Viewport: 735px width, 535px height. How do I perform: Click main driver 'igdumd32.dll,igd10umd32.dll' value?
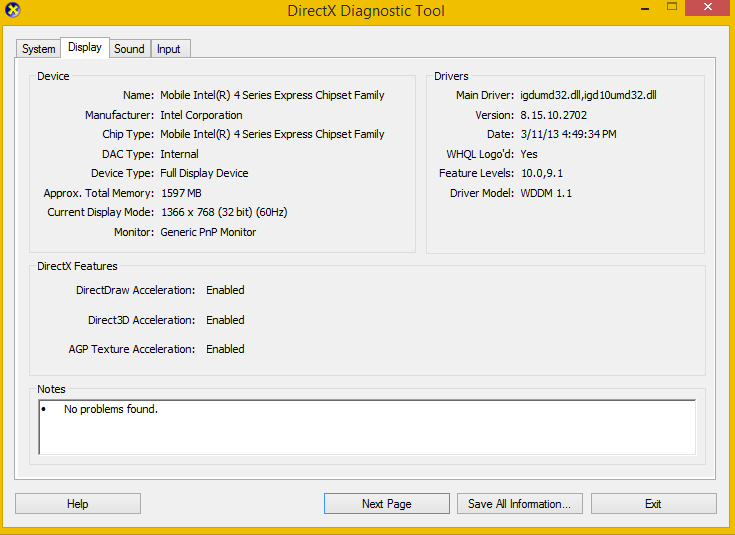[x=588, y=95]
